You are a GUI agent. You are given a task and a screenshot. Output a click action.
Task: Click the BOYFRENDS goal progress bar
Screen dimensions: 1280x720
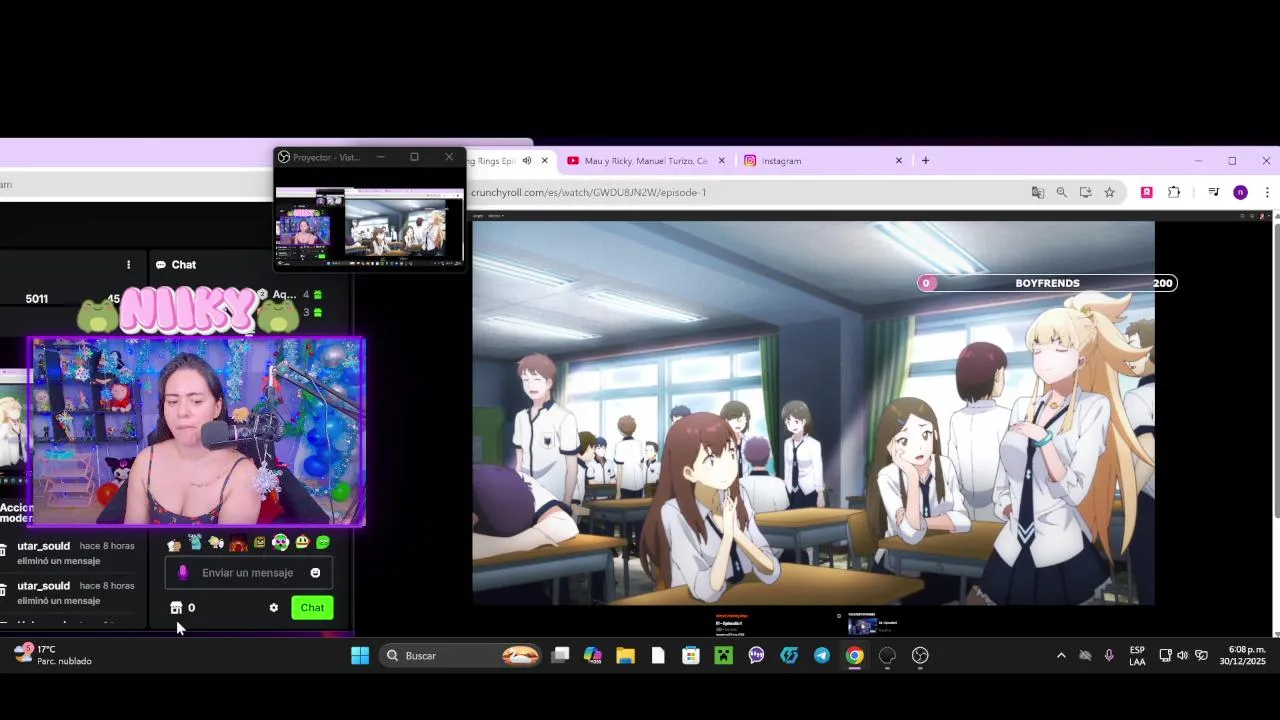point(1047,283)
